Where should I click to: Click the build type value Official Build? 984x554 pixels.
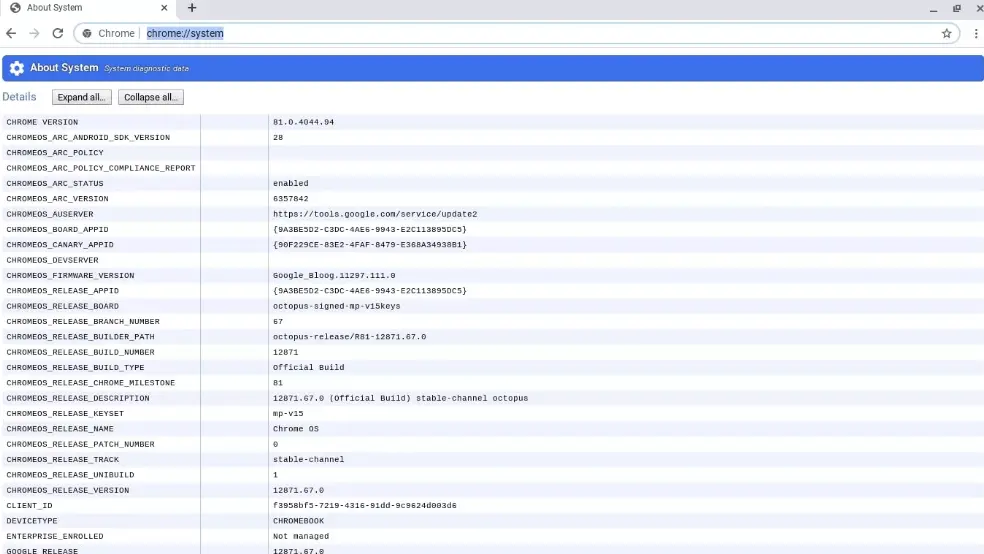309,368
